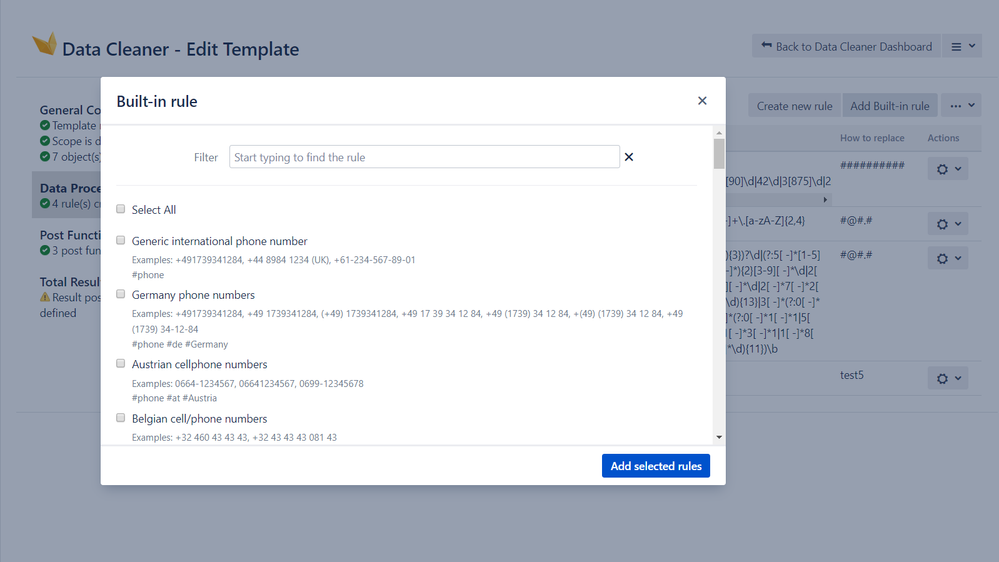Image resolution: width=999 pixels, height=562 pixels.
Task: Click the 'Built-in rule' dialog title
Action: 157,101
